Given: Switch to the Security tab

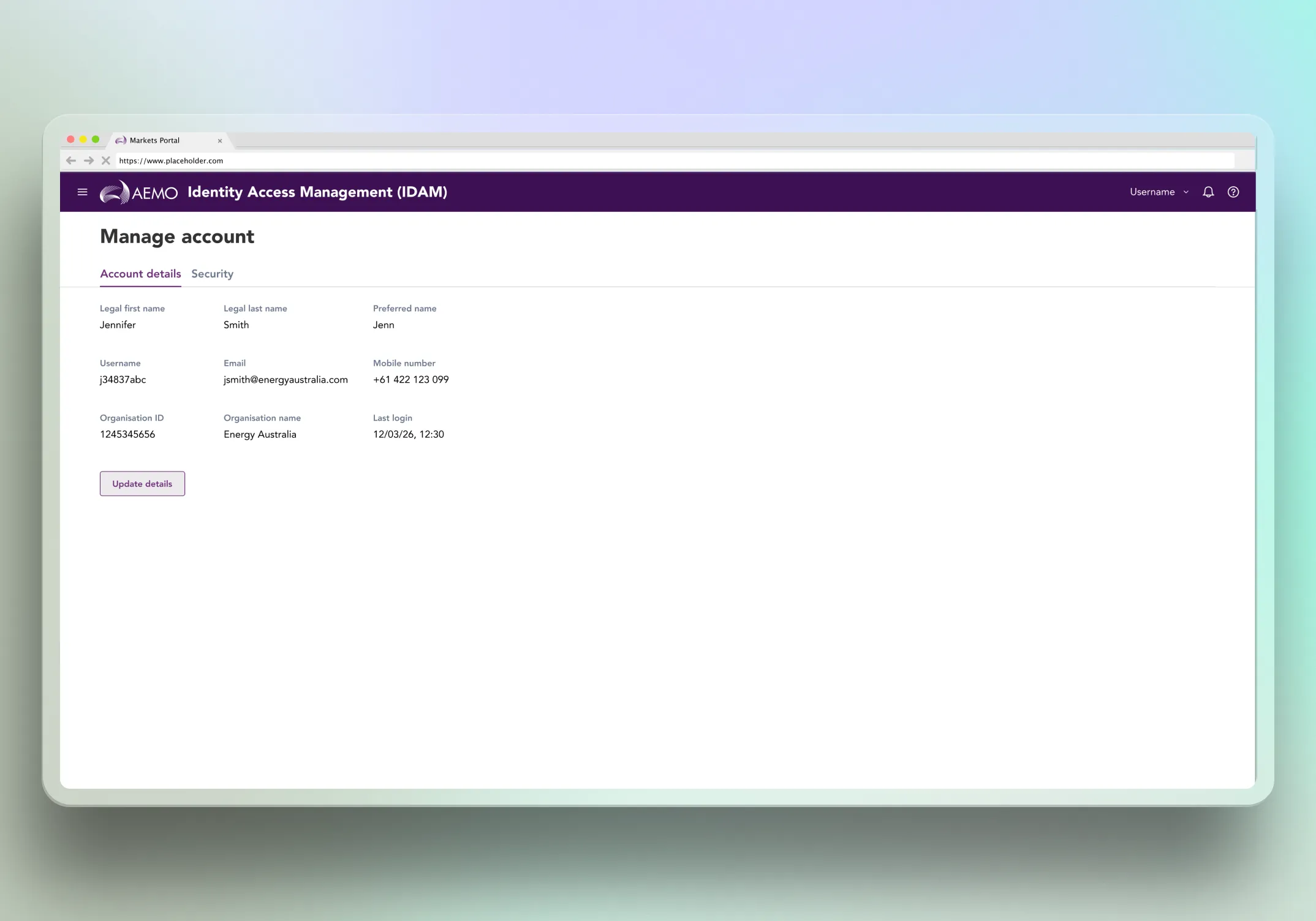Looking at the screenshot, I should (212, 274).
